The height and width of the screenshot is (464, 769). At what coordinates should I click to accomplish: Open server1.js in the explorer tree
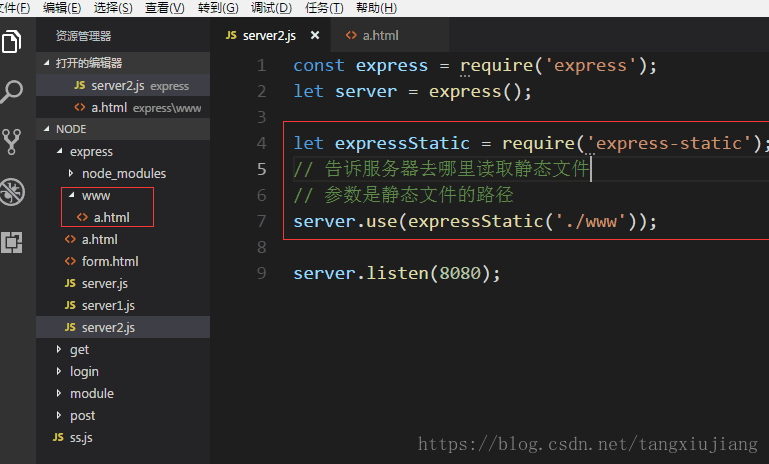[123, 306]
